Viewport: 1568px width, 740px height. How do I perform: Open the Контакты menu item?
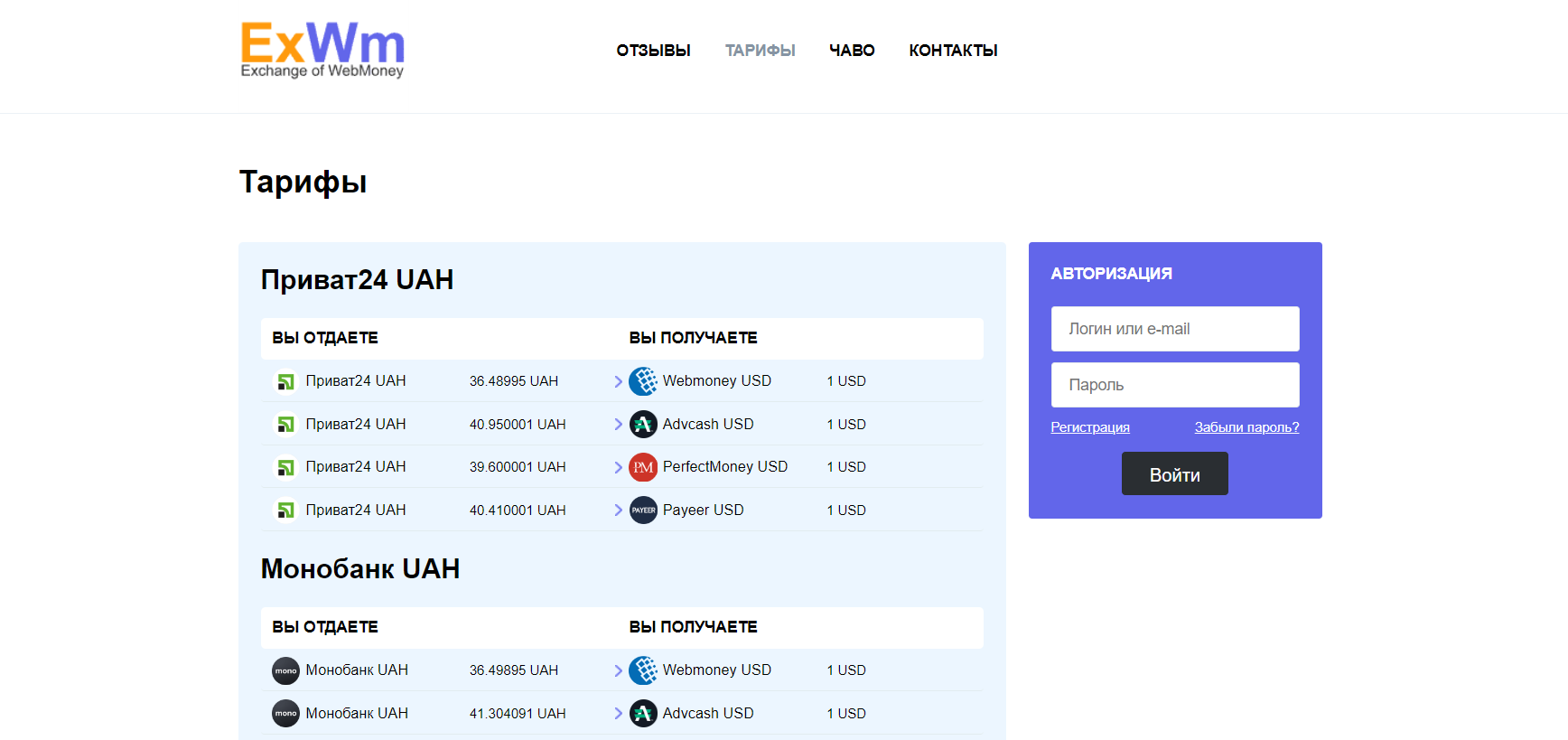[x=953, y=51]
